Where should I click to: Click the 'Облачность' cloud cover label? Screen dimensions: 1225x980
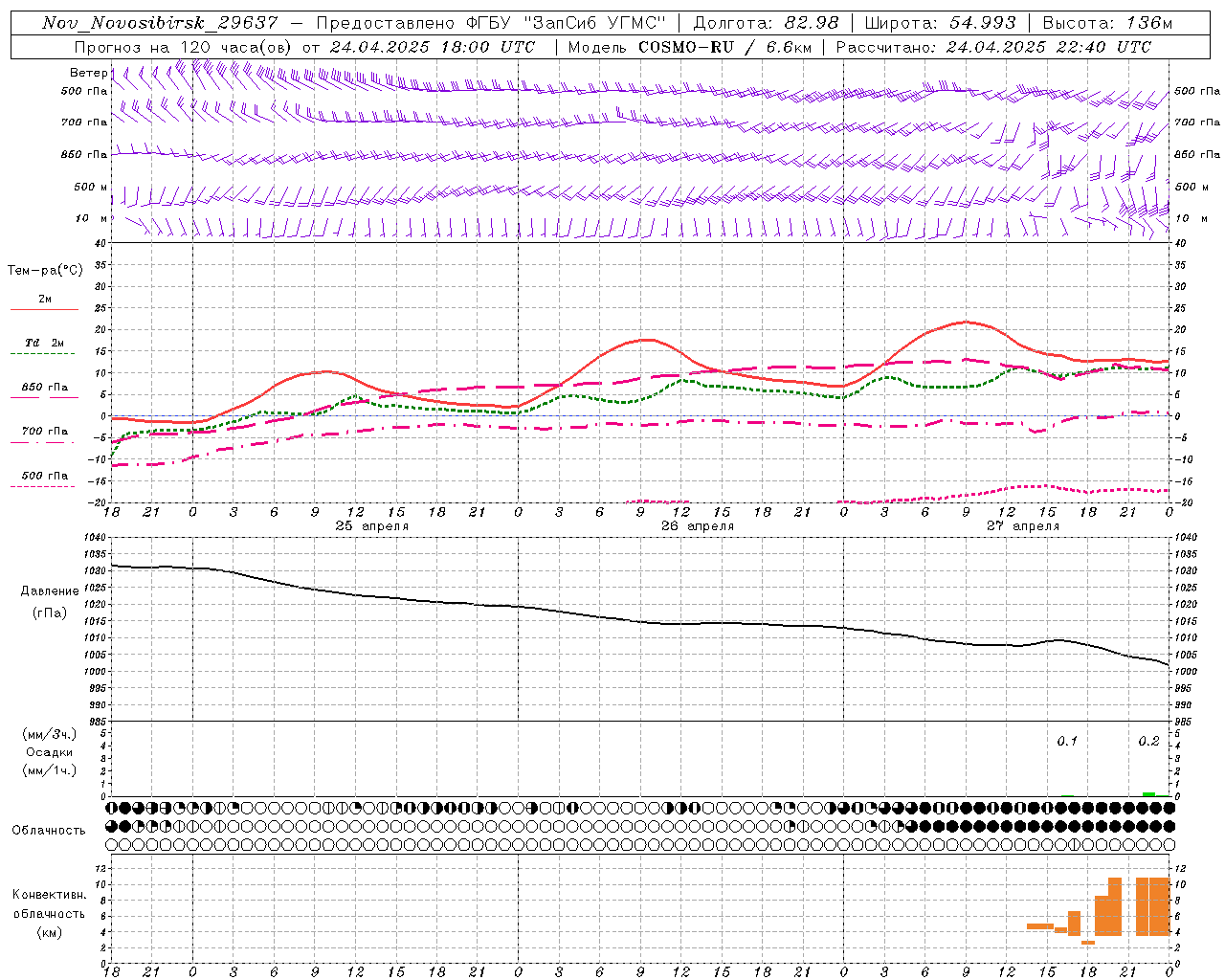pyautogui.click(x=49, y=831)
